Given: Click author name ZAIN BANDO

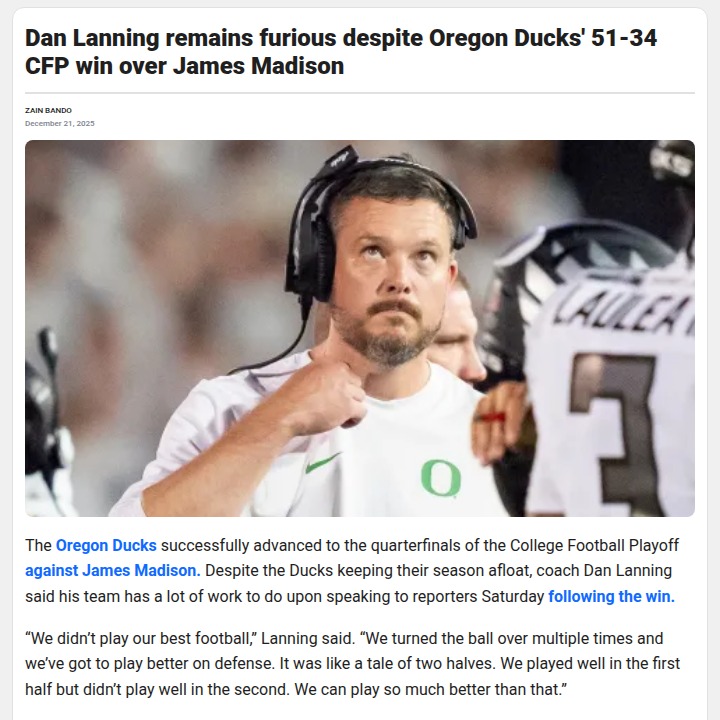Looking at the screenshot, I should [48, 110].
